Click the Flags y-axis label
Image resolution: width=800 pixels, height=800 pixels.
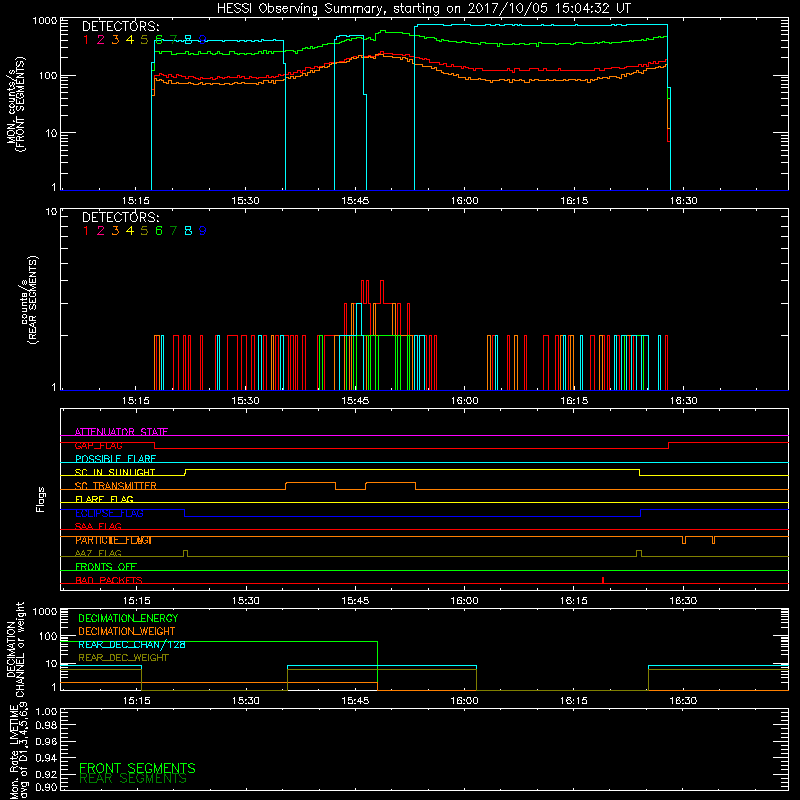pos(41,499)
